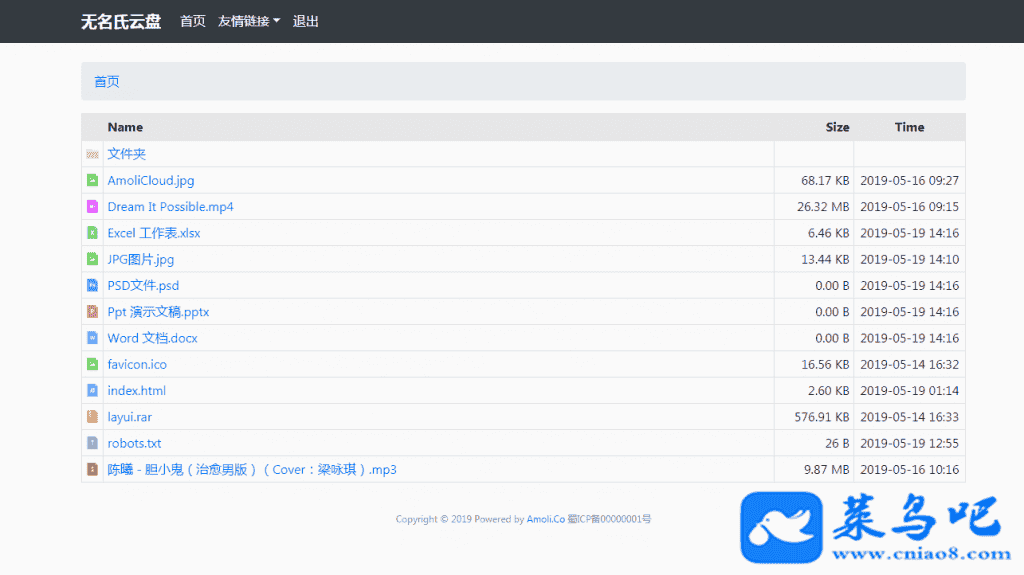Image resolution: width=1024 pixels, height=575 pixels.
Task: Go to 首页 in the top navbar
Action: (192, 21)
